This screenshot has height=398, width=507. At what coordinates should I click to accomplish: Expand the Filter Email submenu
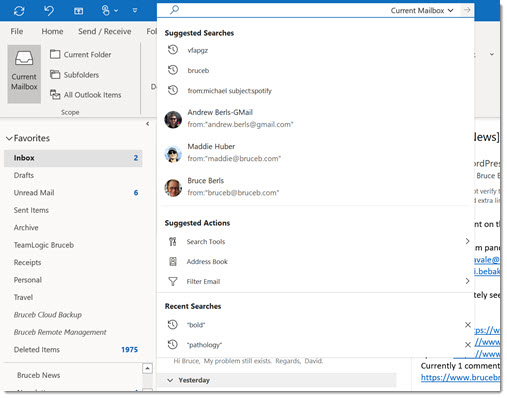click(x=467, y=281)
